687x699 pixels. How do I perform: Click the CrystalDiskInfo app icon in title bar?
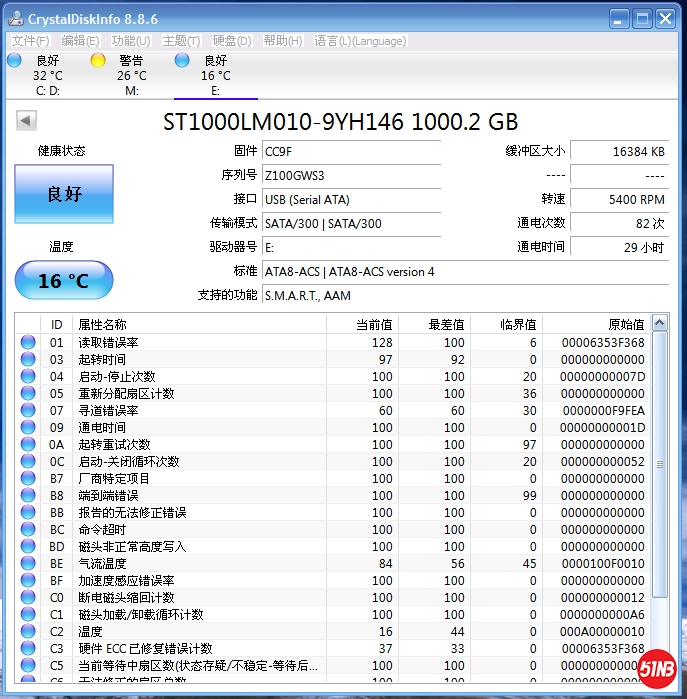point(15,19)
